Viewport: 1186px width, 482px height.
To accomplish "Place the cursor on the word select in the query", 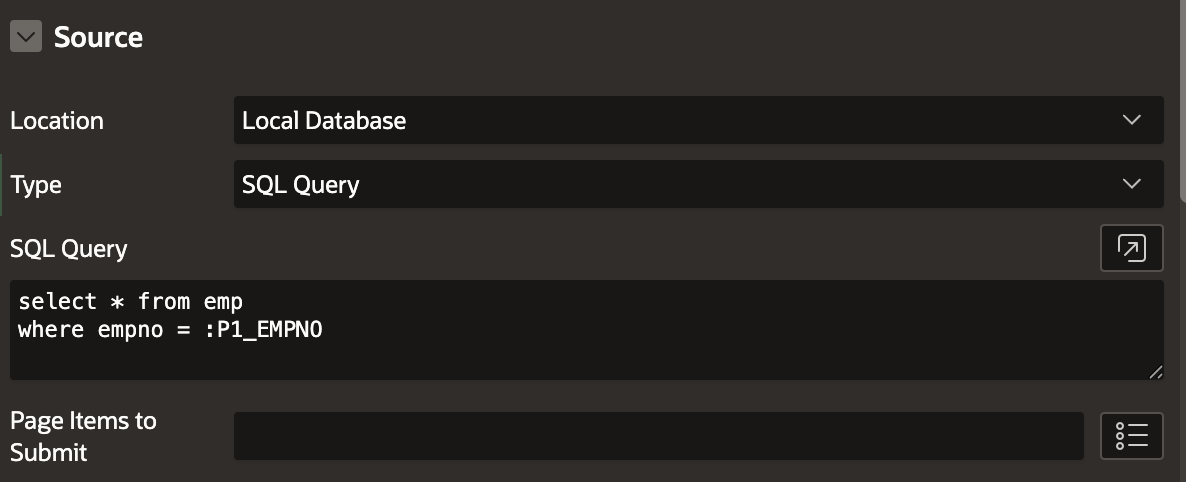I will (x=58, y=301).
